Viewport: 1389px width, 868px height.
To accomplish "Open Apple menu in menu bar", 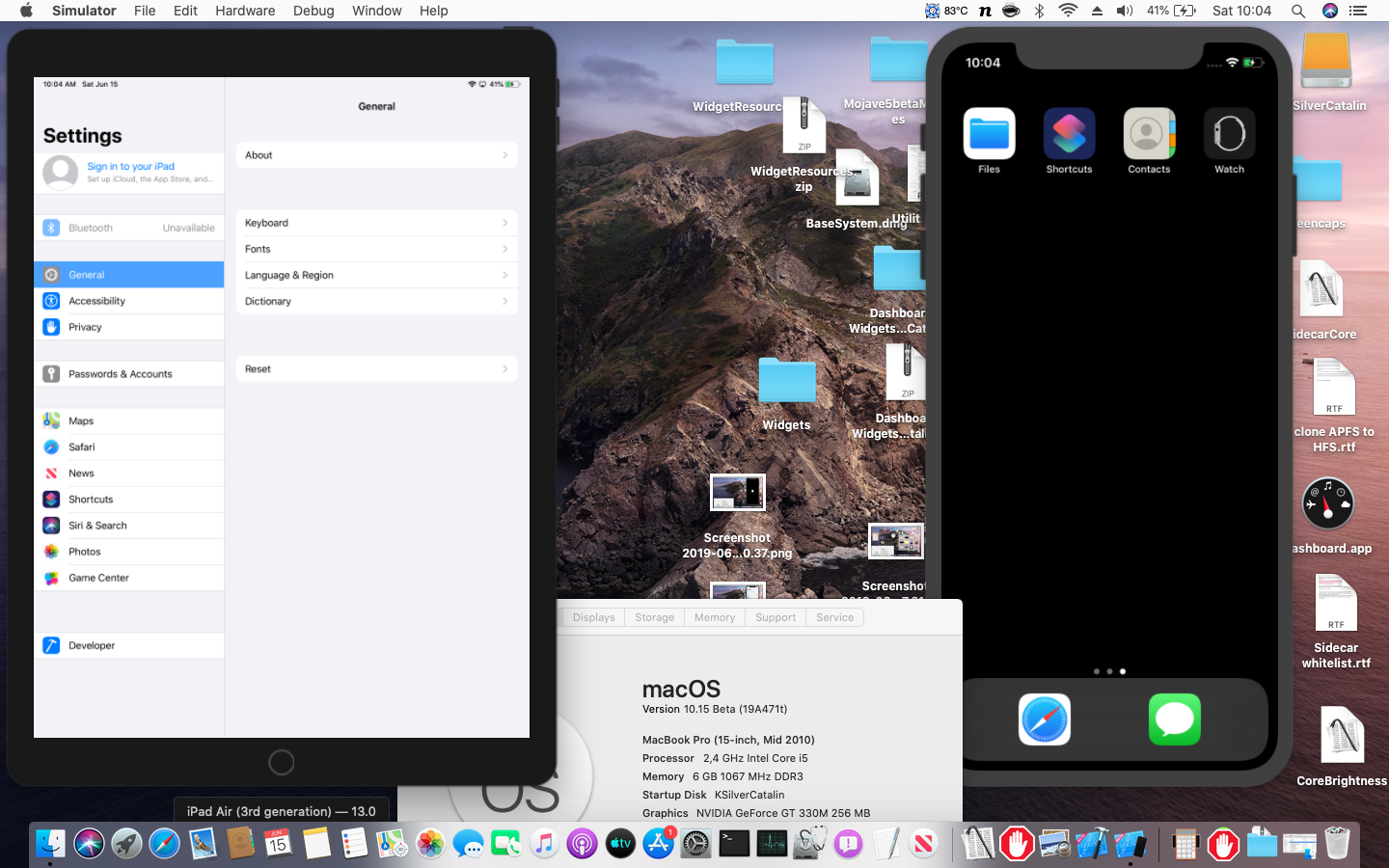I will coord(26,11).
